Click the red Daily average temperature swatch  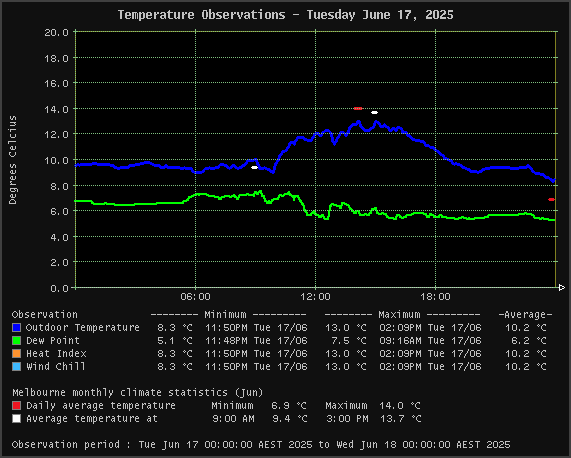point(16,406)
